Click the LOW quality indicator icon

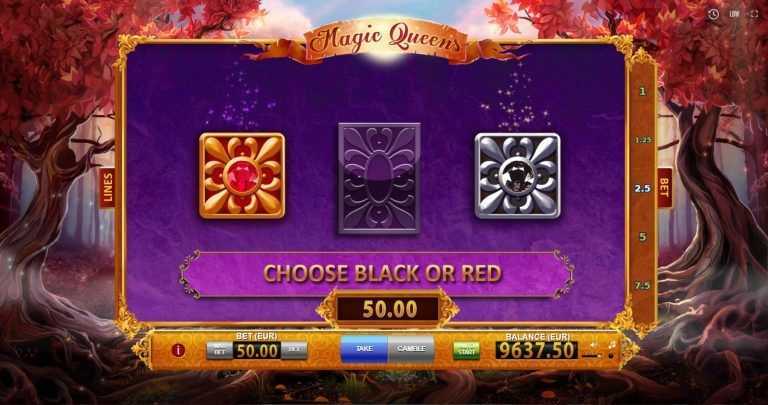(x=734, y=14)
